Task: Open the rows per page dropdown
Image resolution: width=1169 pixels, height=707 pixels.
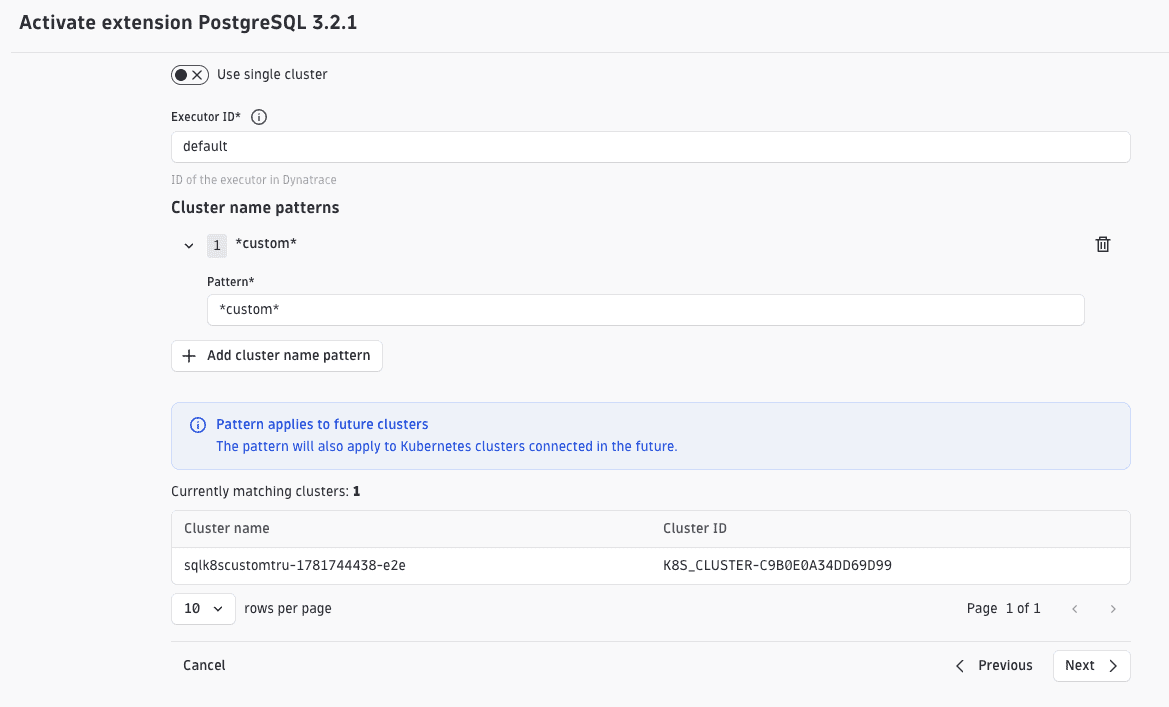Action: click(203, 609)
